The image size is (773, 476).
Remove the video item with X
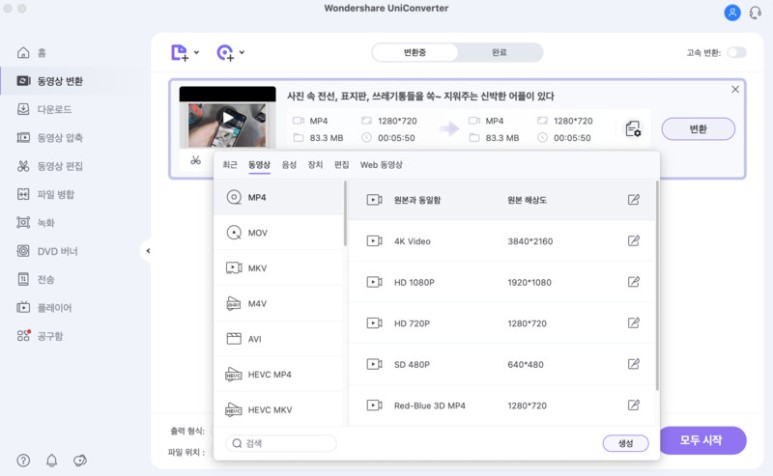[x=735, y=89]
